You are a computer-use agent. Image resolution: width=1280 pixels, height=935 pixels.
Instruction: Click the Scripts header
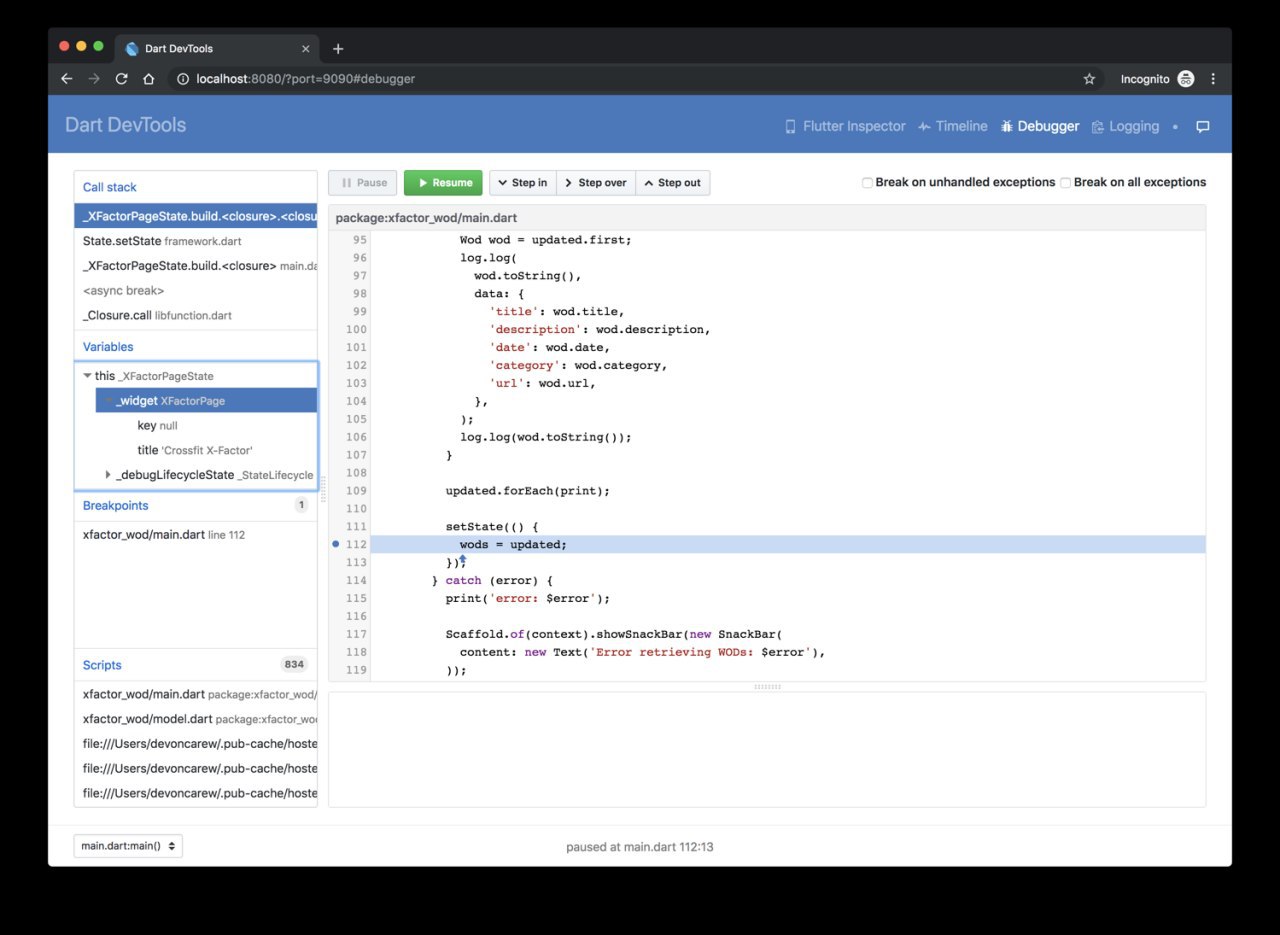tap(102, 665)
